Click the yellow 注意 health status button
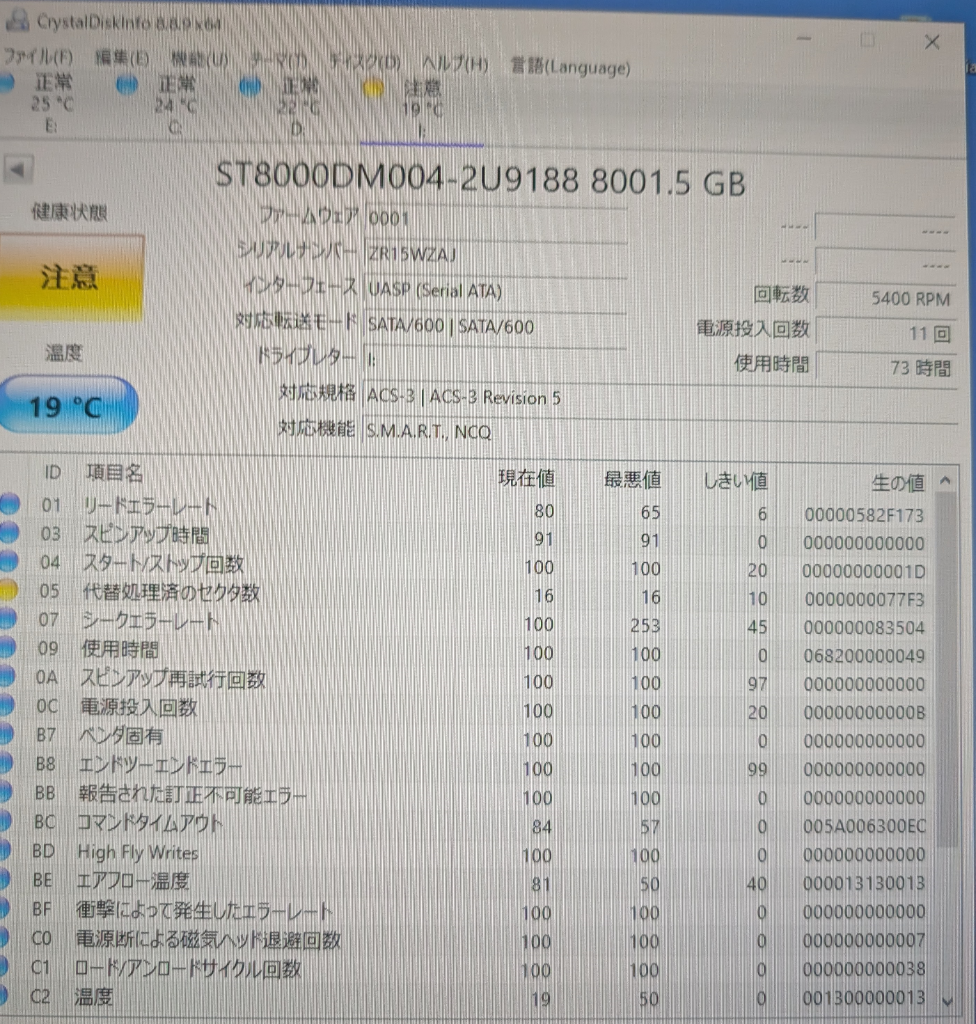Image resolution: width=976 pixels, height=1024 pixels. (71, 278)
